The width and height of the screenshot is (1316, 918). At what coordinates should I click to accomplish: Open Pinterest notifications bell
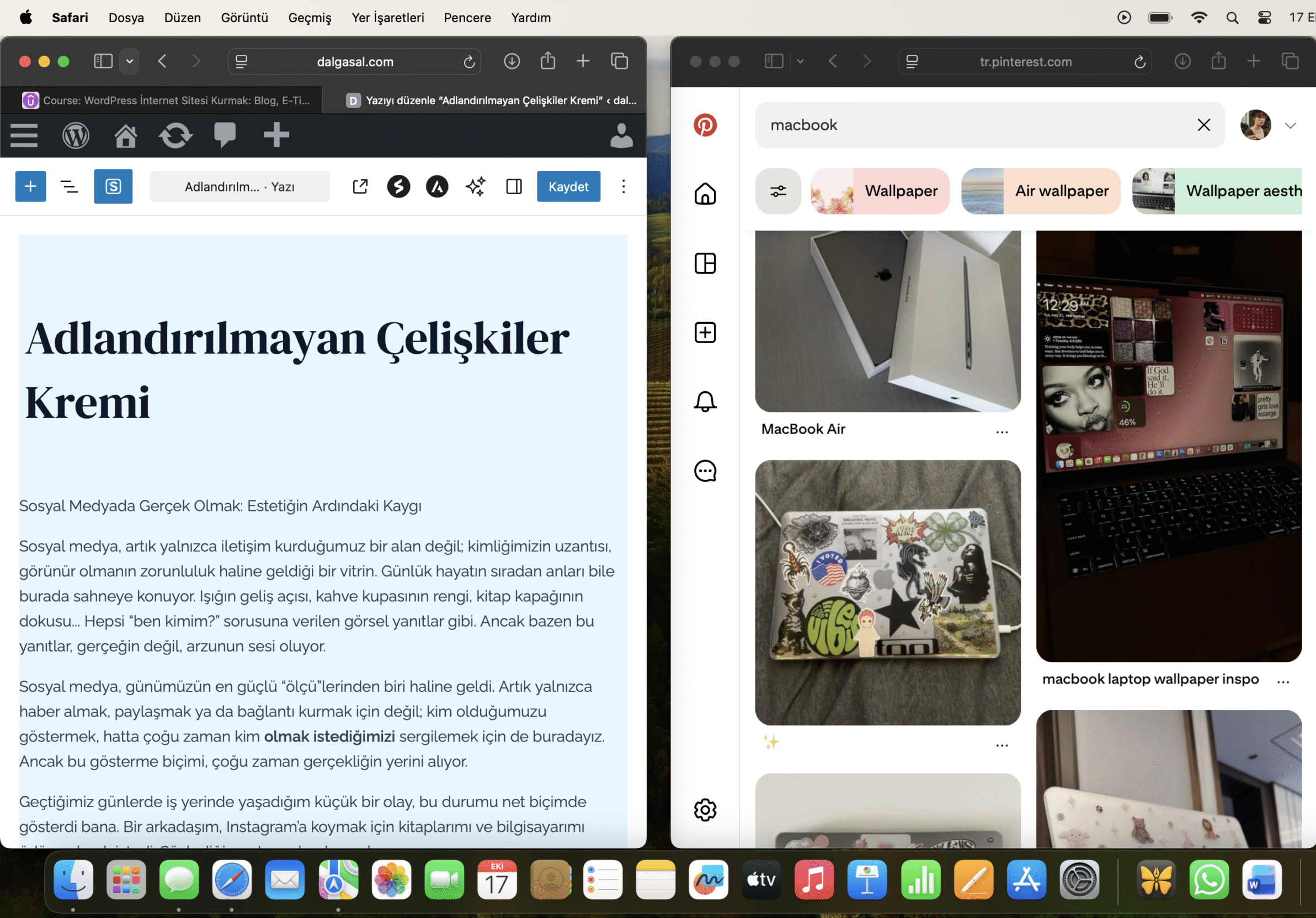[705, 402]
